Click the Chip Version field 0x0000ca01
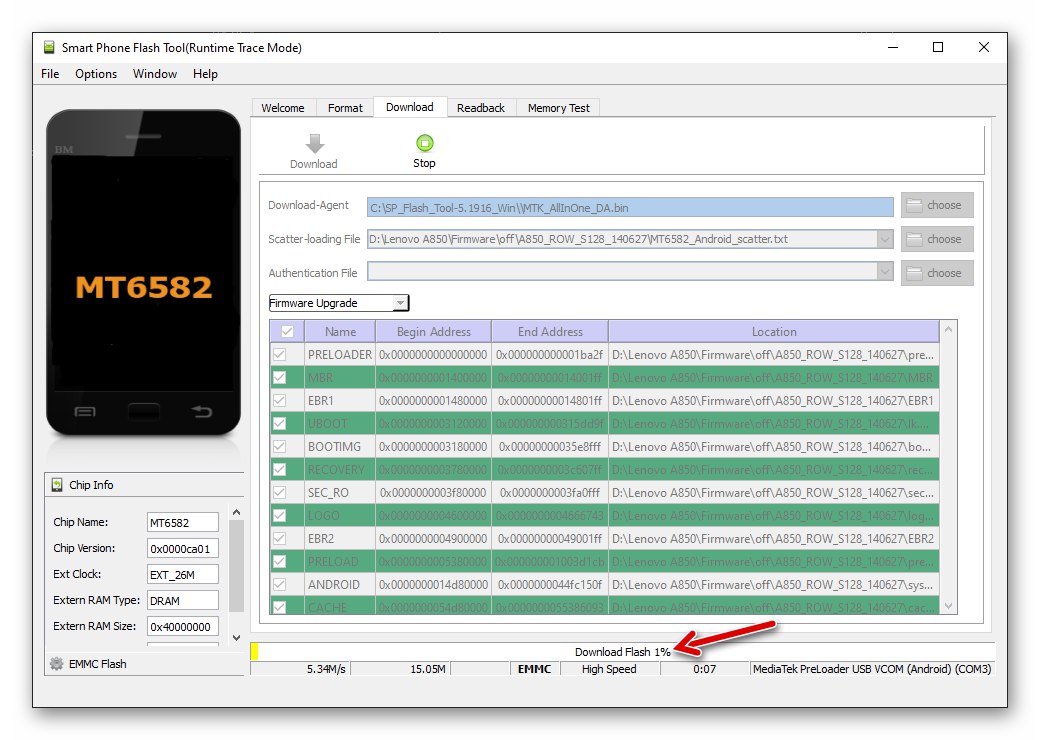The image size is (1040, 740). [x=182, y=548]
